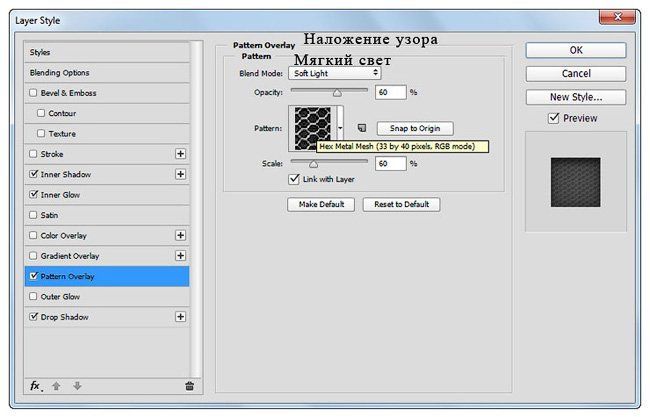
Task: Close the Layer Style dialog
Action: tap(617, 17)
